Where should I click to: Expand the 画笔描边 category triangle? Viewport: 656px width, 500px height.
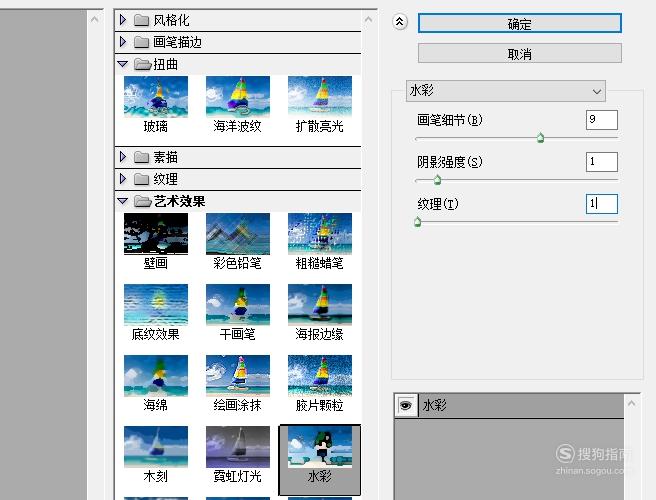click(123, 41)
